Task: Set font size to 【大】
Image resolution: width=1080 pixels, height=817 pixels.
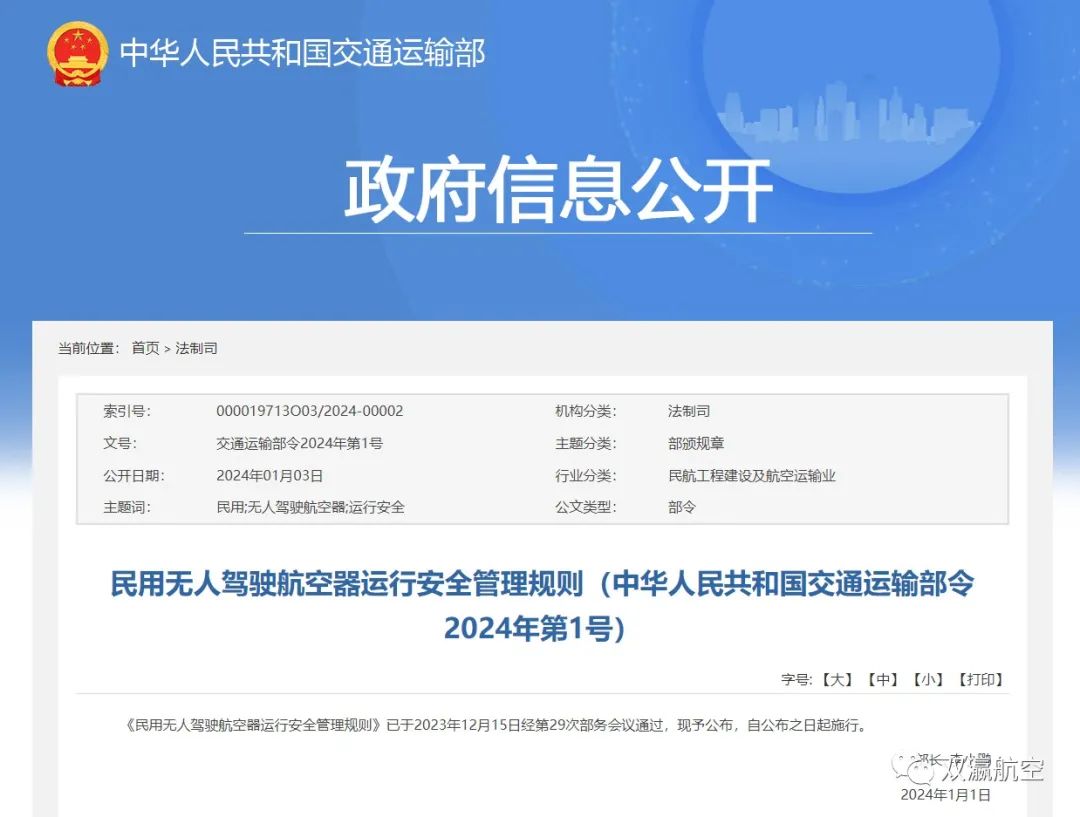Action: coord(837,679)
